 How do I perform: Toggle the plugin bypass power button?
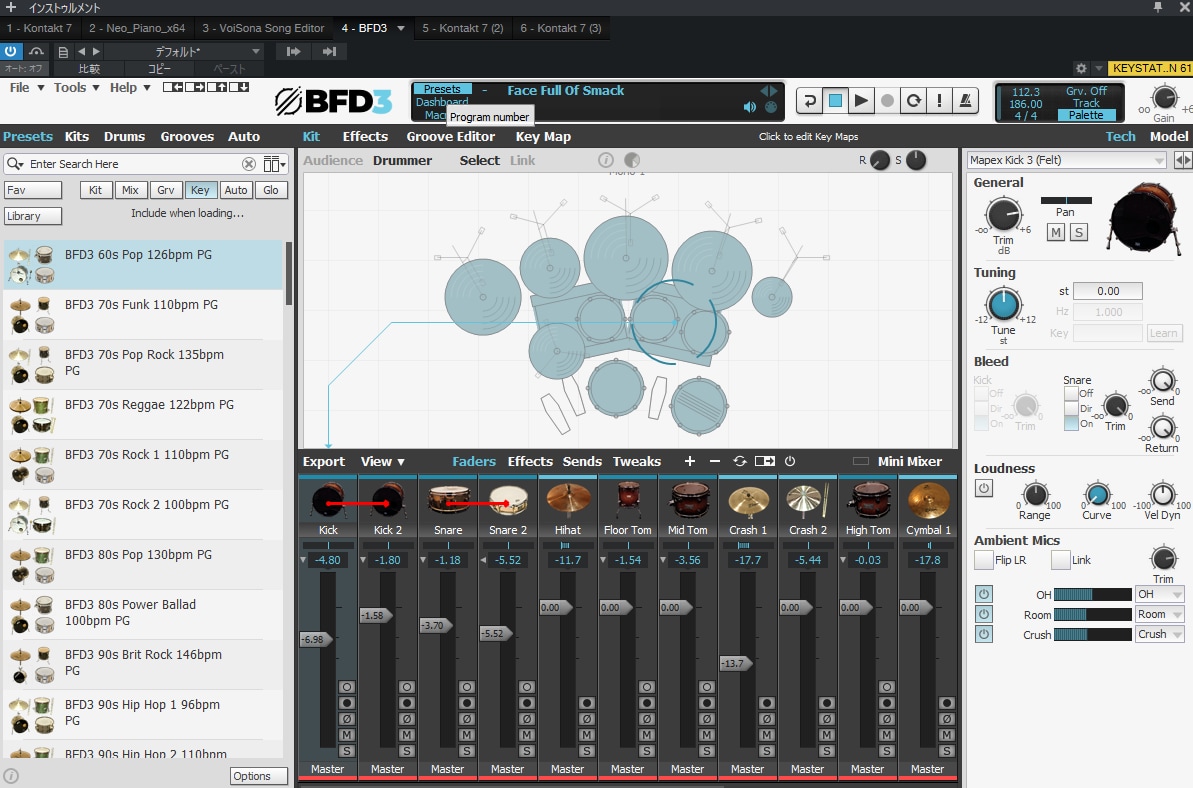click(x=11, y=52)
